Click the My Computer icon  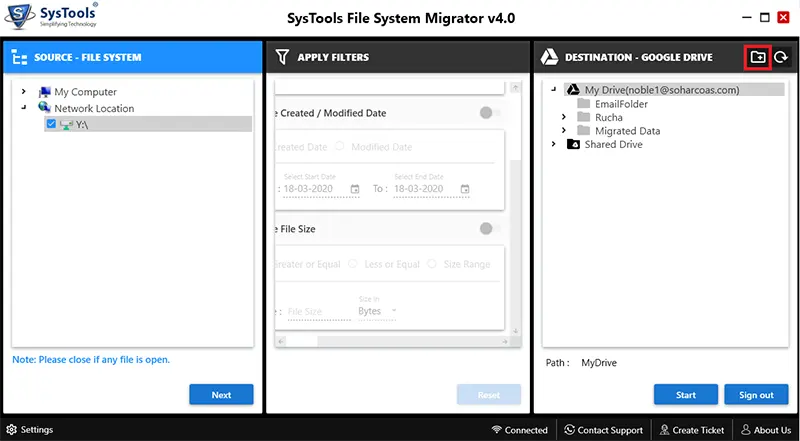tap(45, 92)
